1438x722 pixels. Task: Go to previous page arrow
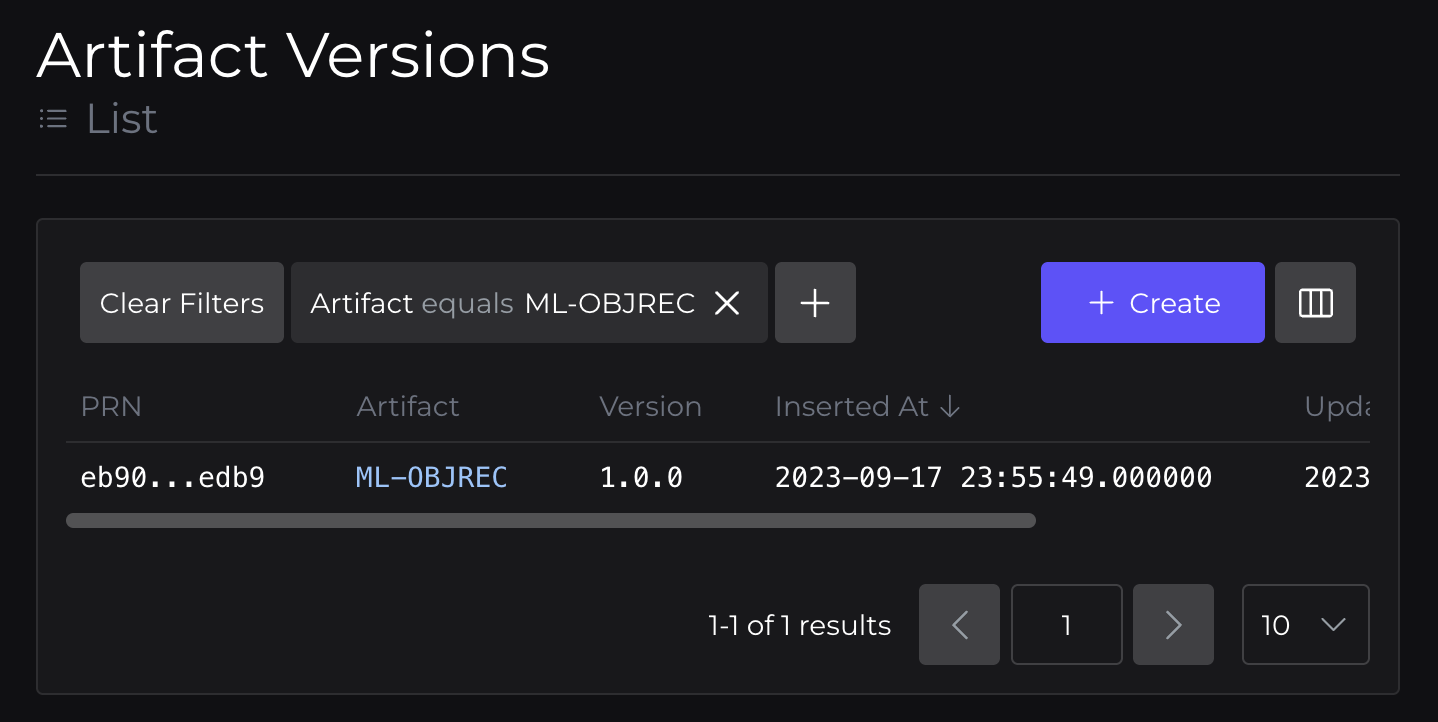click(959, 625)
